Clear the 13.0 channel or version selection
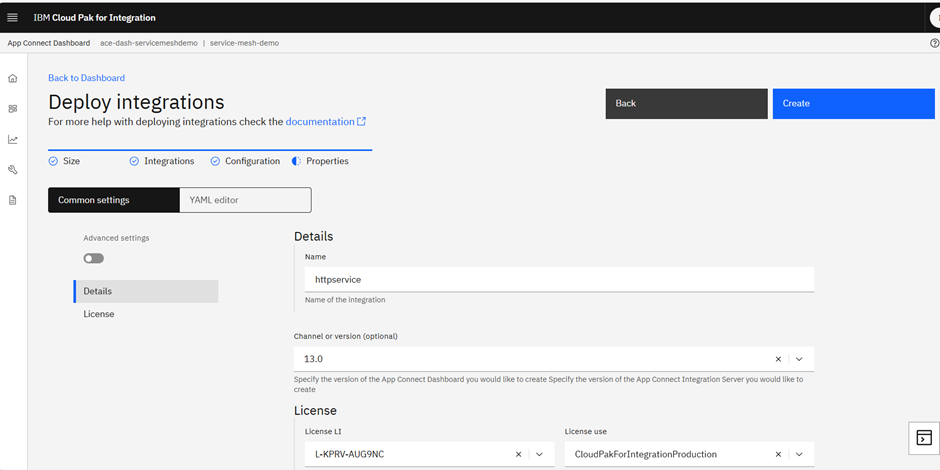Screen dimensions: 940x470 [778, 359]
